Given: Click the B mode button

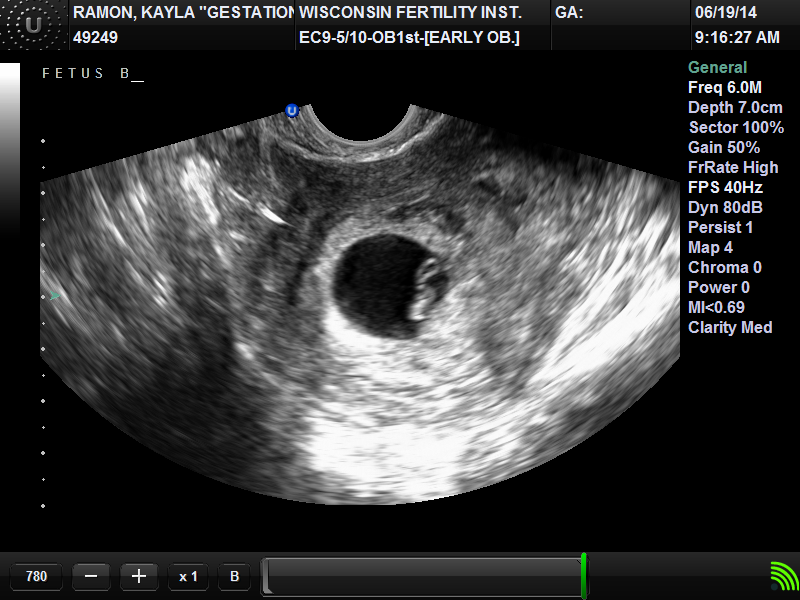Looking at the screenshot, I should point(234,577).
